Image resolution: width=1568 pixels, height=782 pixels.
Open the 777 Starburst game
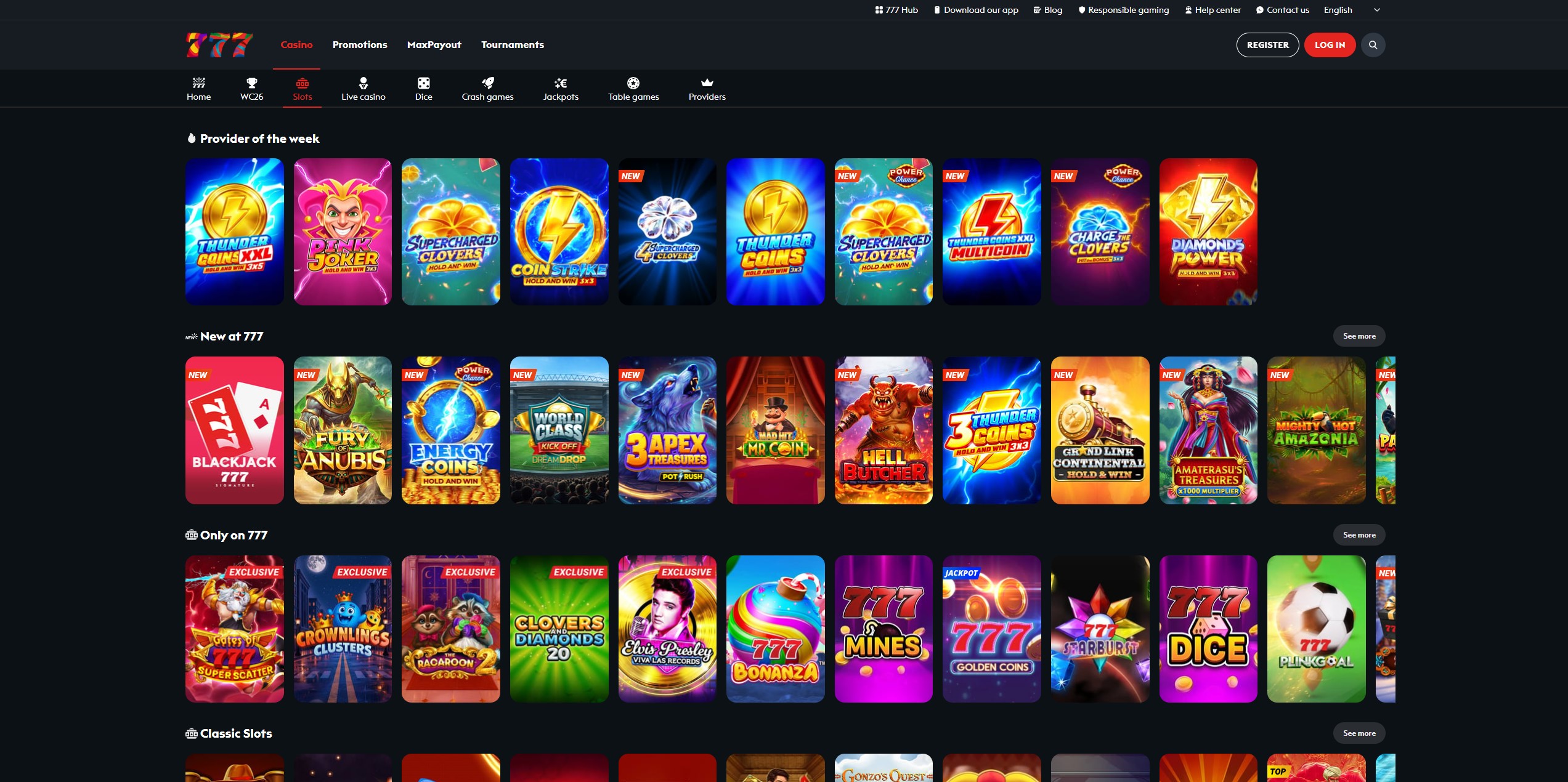click(1100, 629)
